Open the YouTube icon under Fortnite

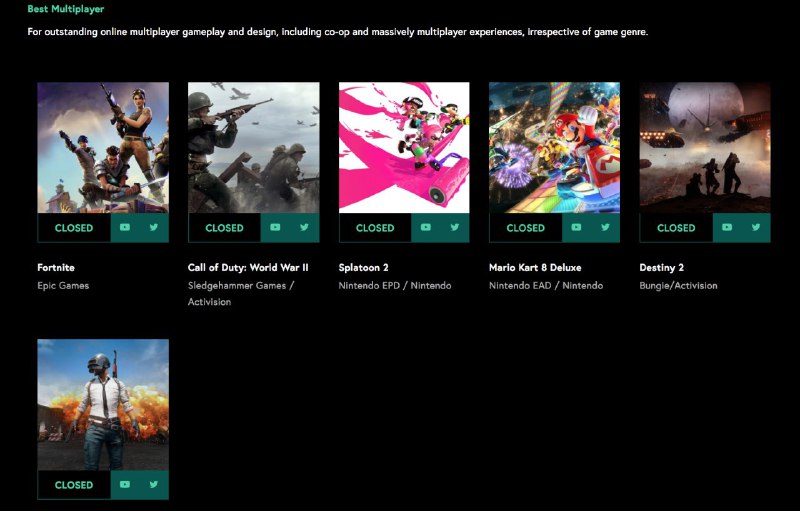click(x=125, y=227)
